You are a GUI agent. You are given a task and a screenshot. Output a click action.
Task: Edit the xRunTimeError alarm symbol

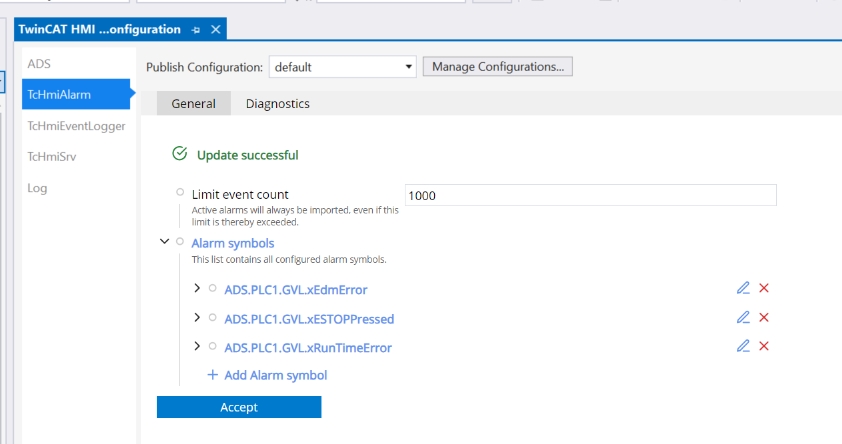(x=743, y=346)
